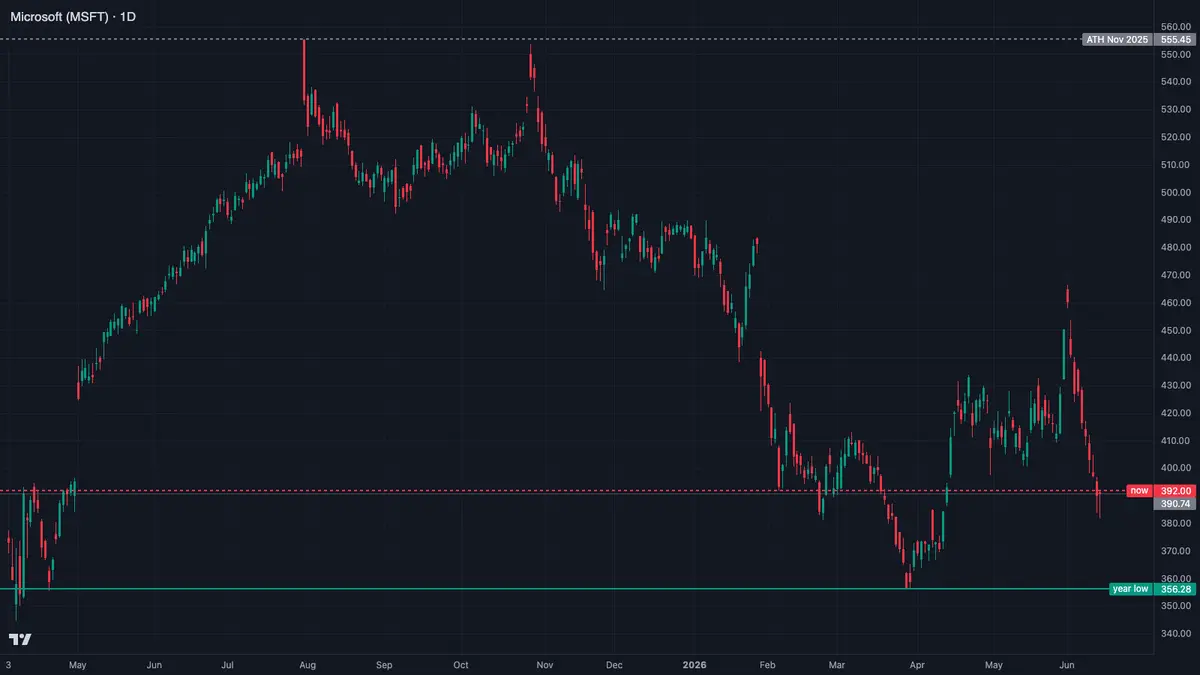Click the Aug time axis label
Viewport: 1200px width, 675px height.
308,664
